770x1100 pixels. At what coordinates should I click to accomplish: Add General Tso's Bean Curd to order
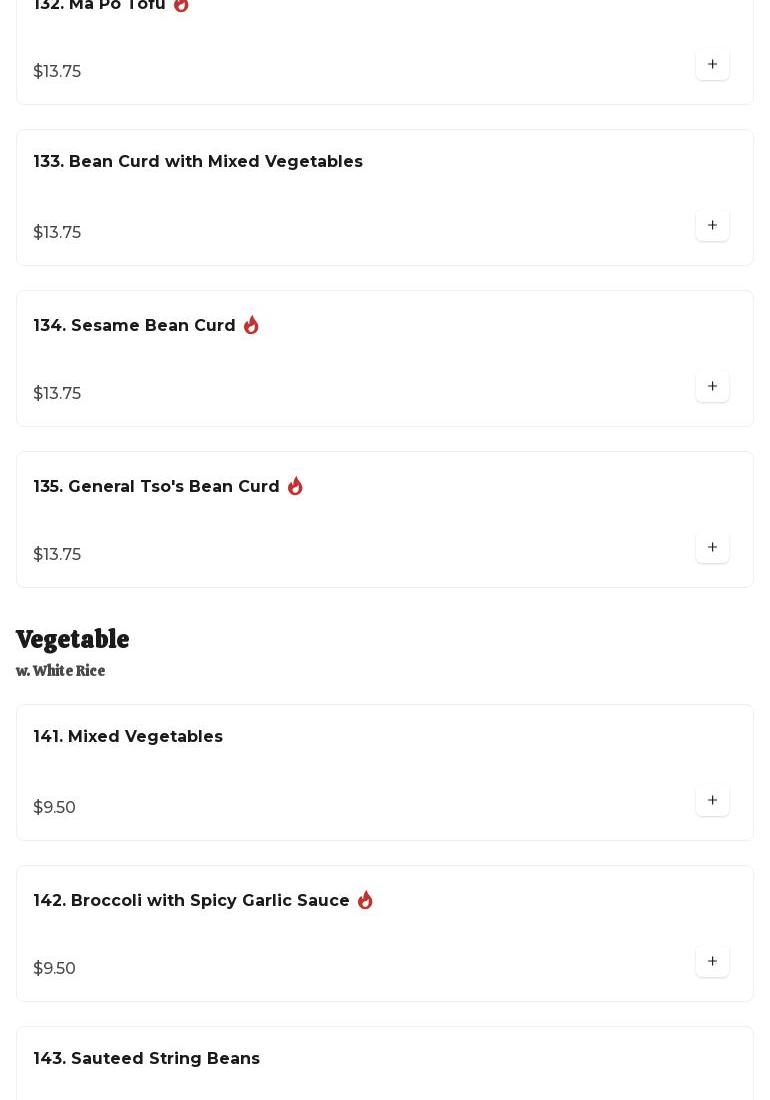(x=712, y=547)
